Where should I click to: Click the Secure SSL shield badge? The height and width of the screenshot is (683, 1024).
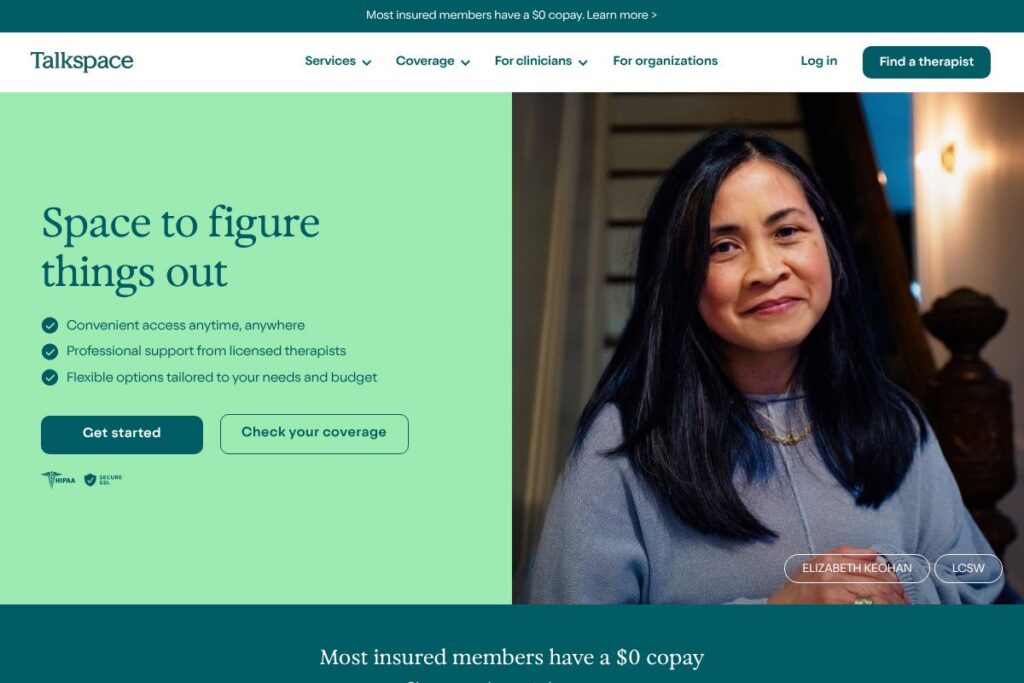point(103,480)
